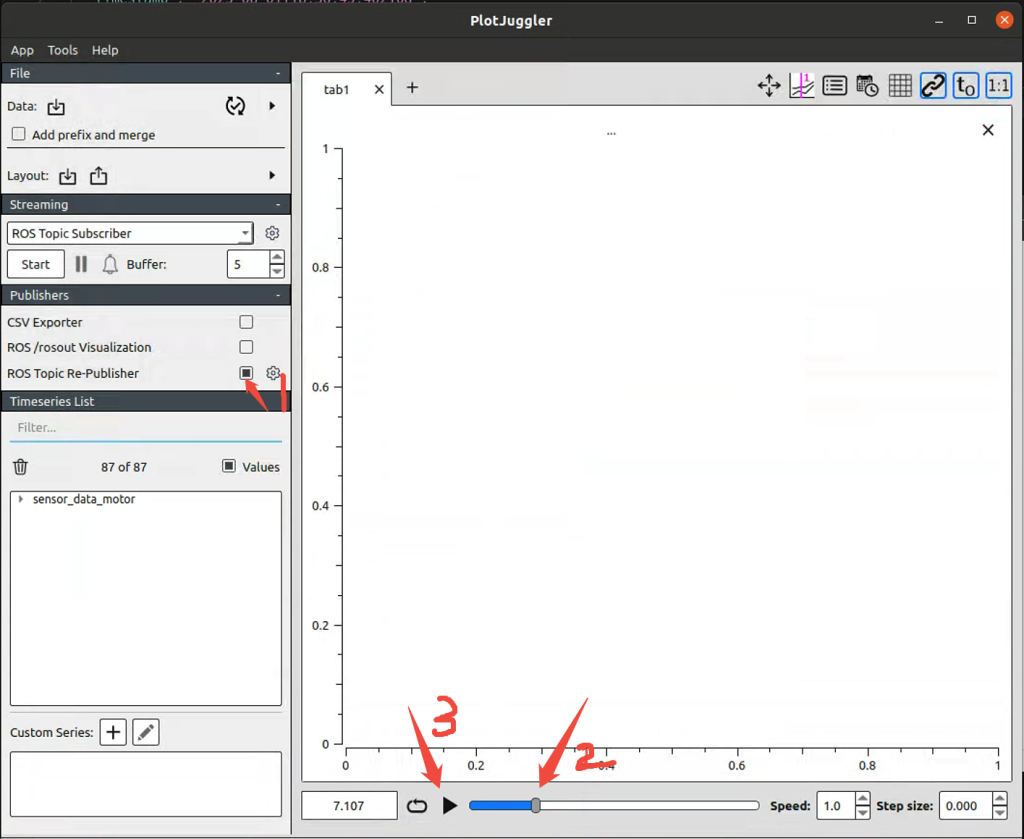1024x839 pixels.
Task: Click the load data file icon
Action: click(x=56, y=106)
